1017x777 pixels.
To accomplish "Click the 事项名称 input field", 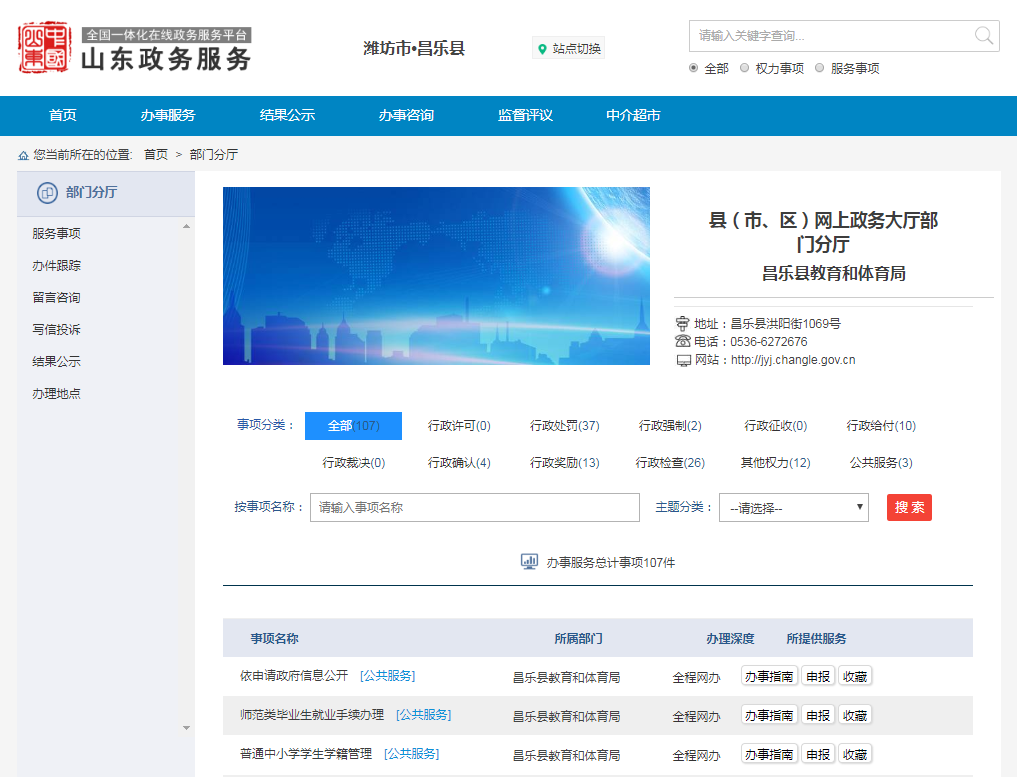I will pos(474,508).
